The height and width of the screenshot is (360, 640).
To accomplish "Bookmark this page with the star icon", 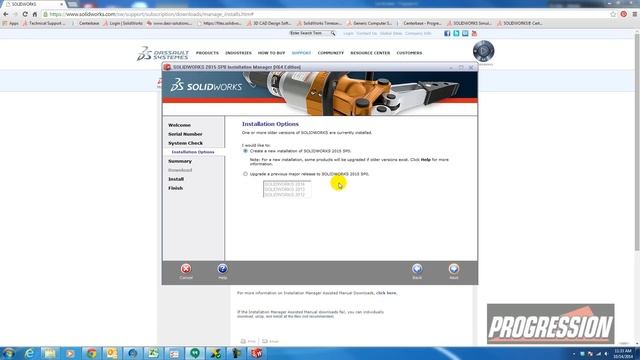I will point(613,14).
